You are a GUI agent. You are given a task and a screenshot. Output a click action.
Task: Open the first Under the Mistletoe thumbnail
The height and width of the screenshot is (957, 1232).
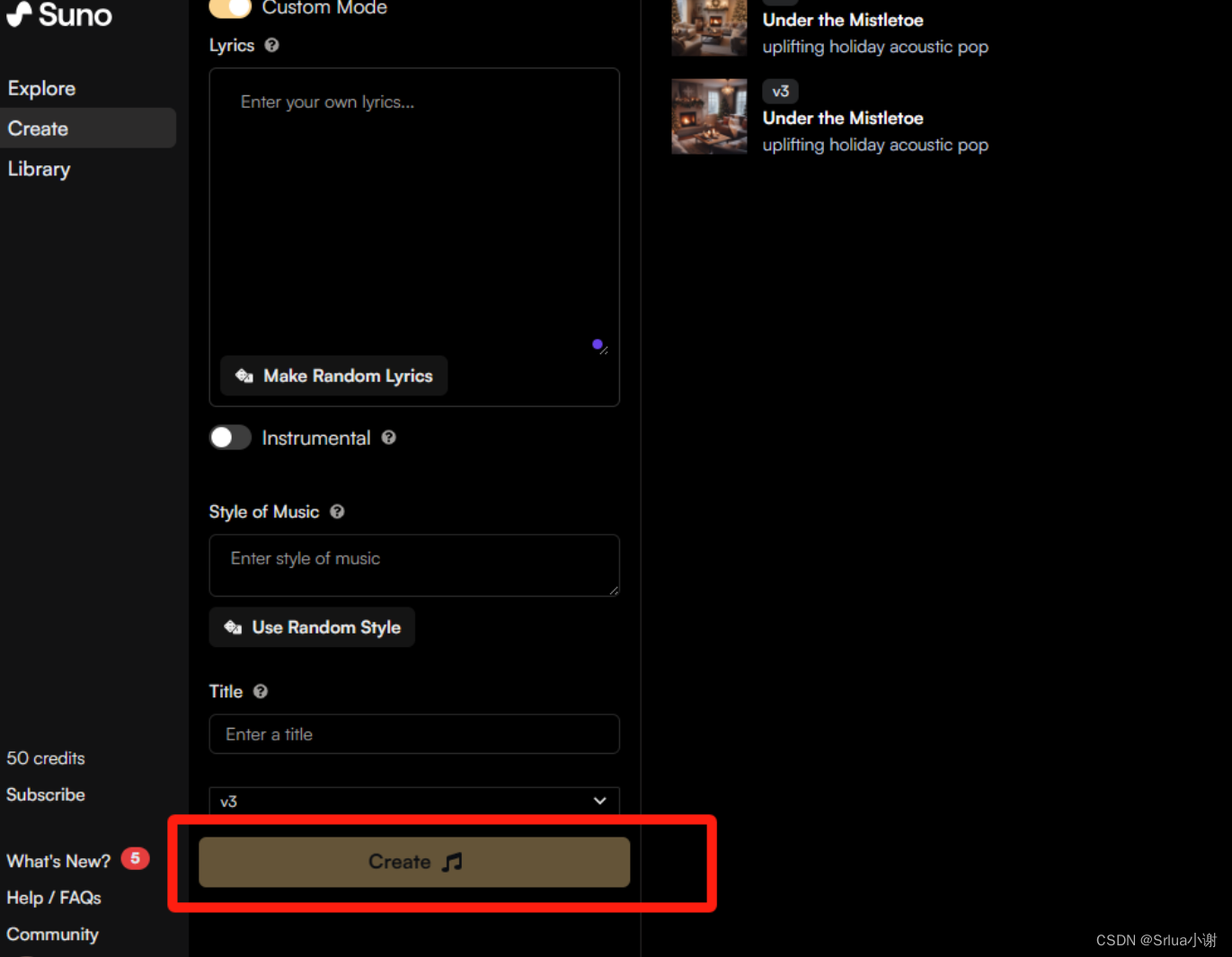tap(709, 27)
